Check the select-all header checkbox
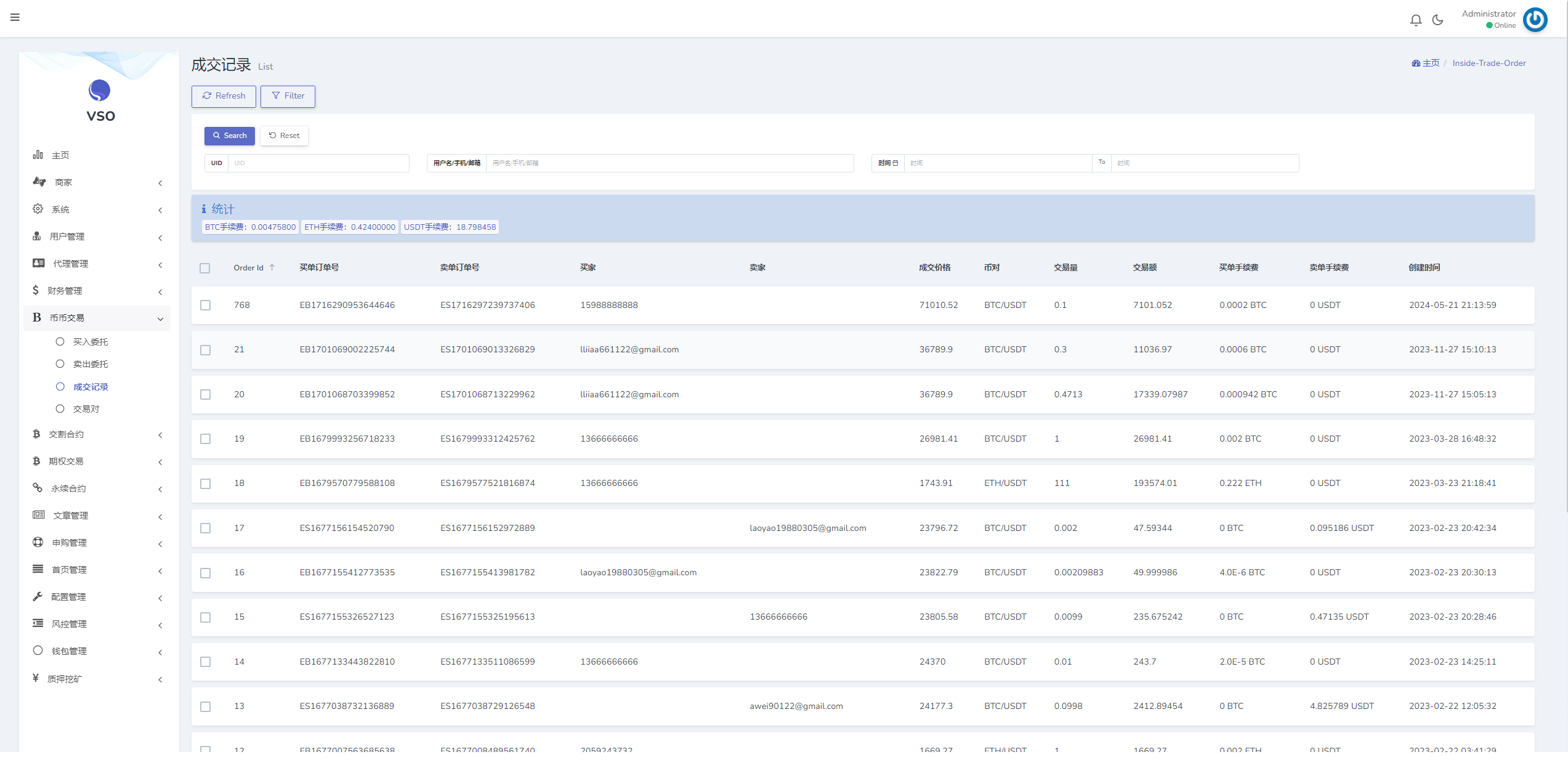The height and width of the screenshot is (773, 1568). [205, 268]
